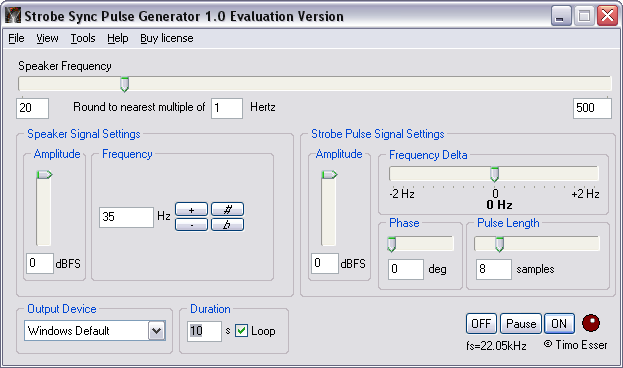Click the sharp (#) semitone-up button
This screenshot has width=623, height=368.
pyautogui.click(x=227, y=209)
